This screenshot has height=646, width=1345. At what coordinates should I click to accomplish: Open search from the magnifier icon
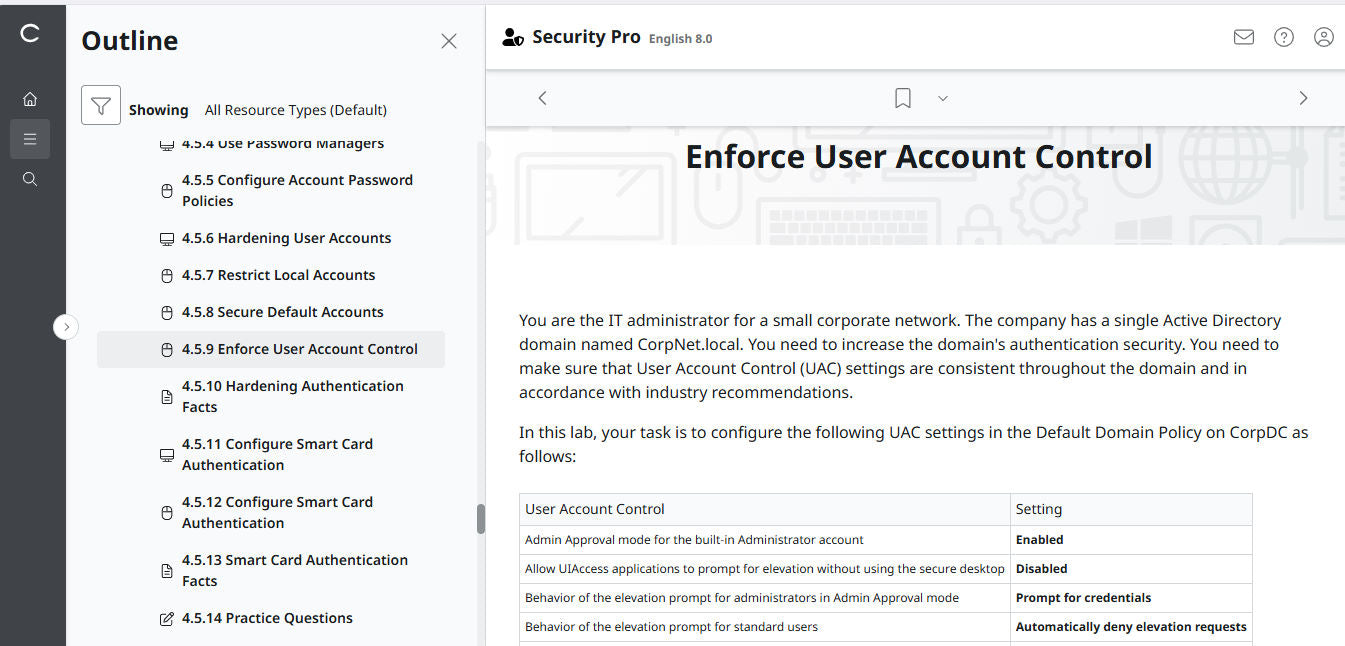30,179
